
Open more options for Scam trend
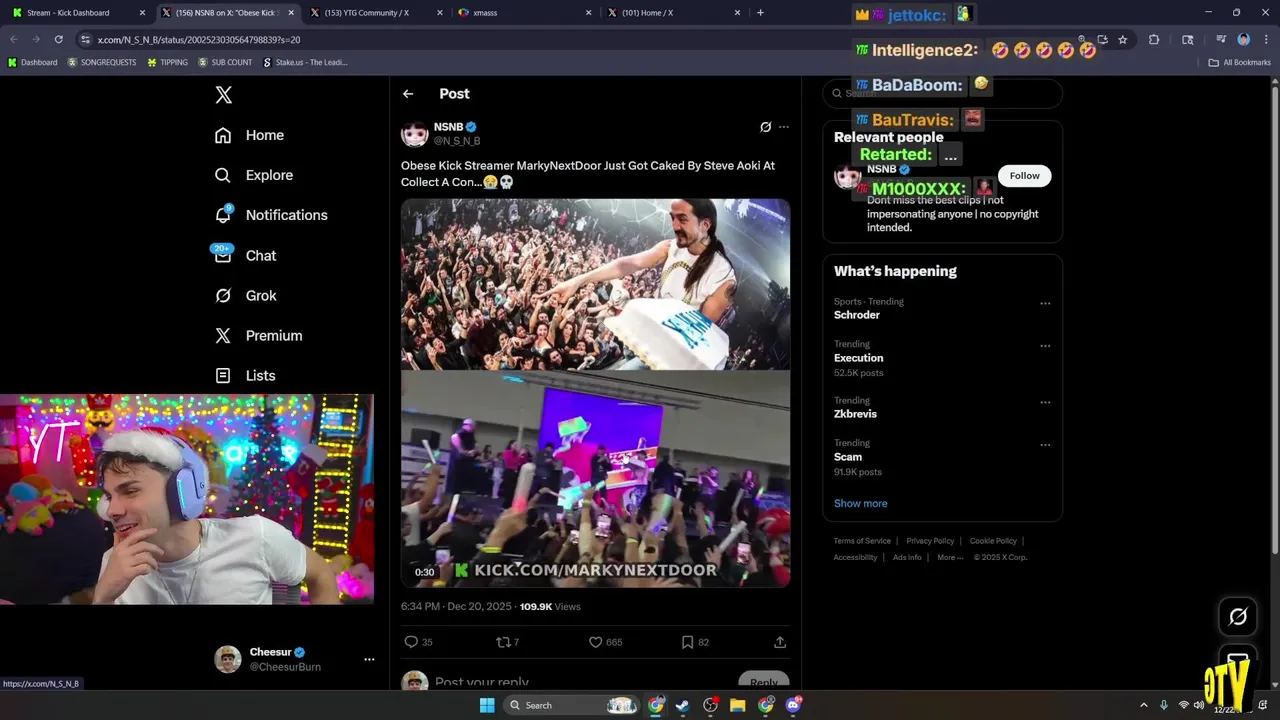tap(1045, 445)
